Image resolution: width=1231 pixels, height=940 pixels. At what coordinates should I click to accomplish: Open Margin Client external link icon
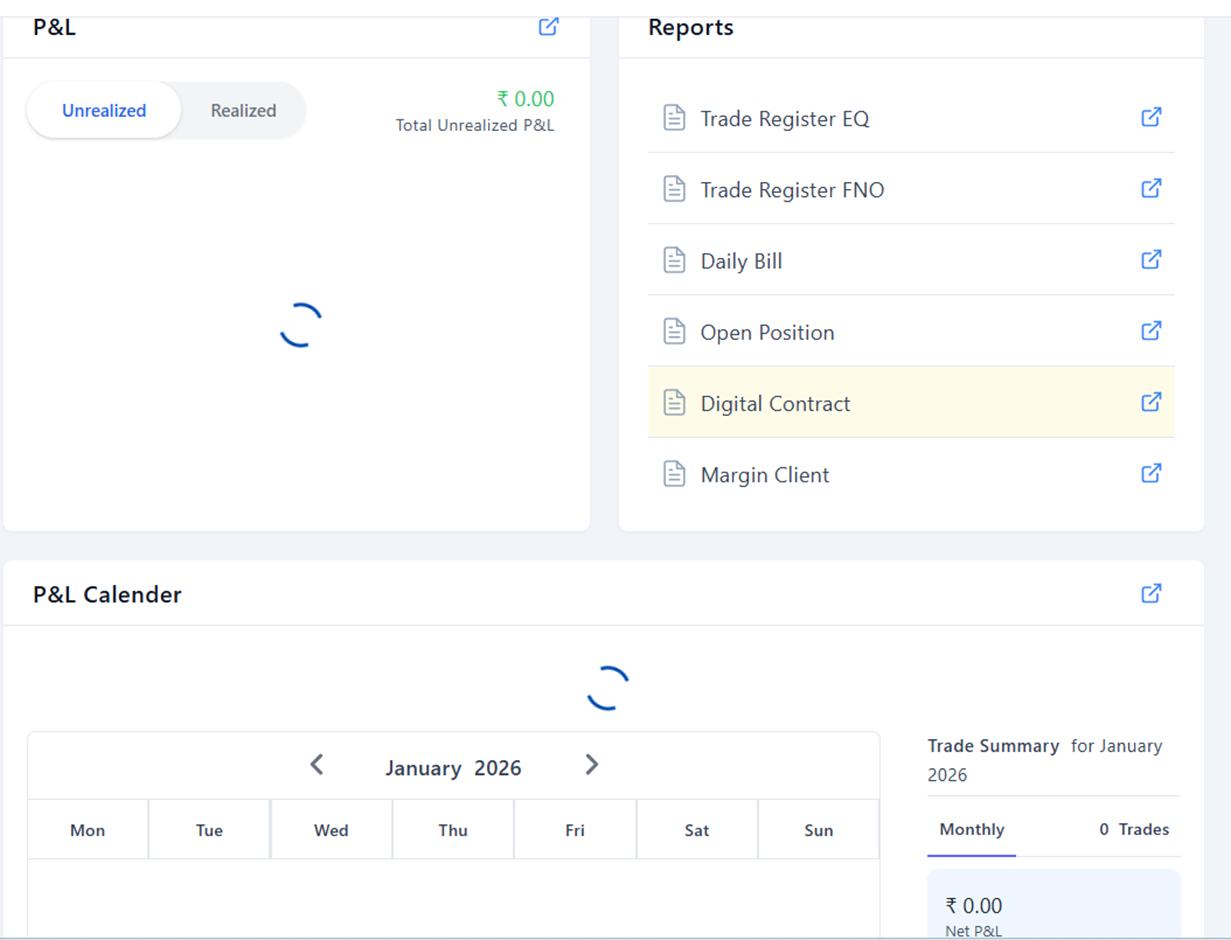(x=1151, y=474)
